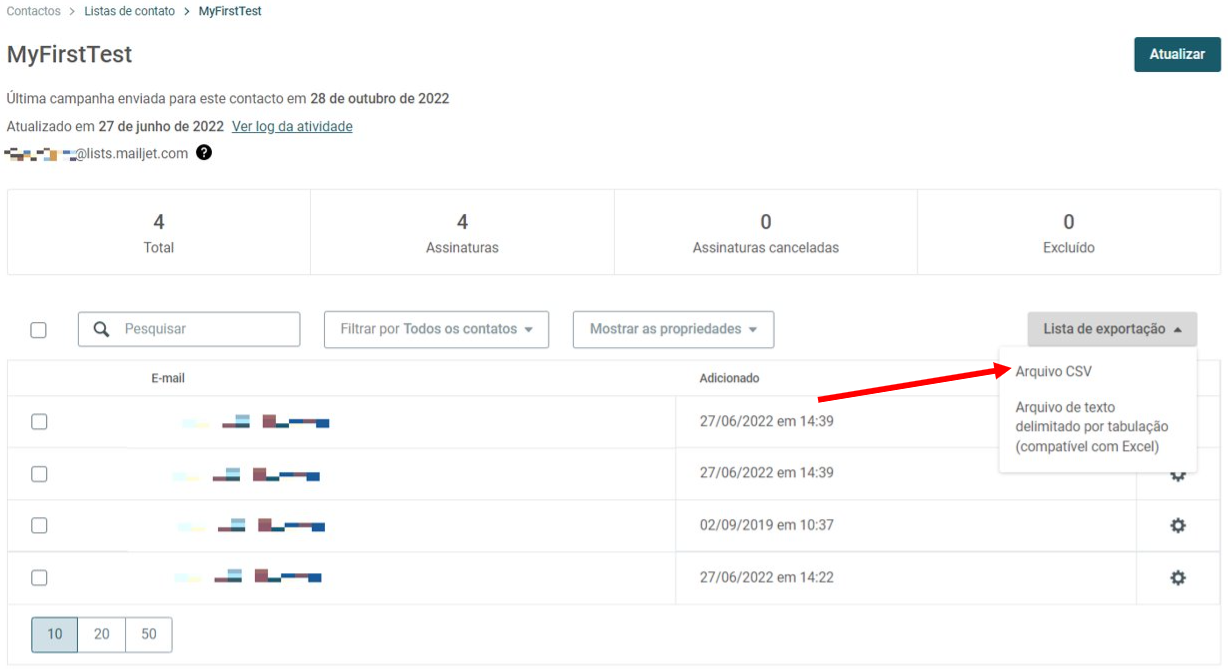This screenshot has height=672, width=1228.
Task: Expand Mostrar as propriedades dropdown
Action: point(673,329)
